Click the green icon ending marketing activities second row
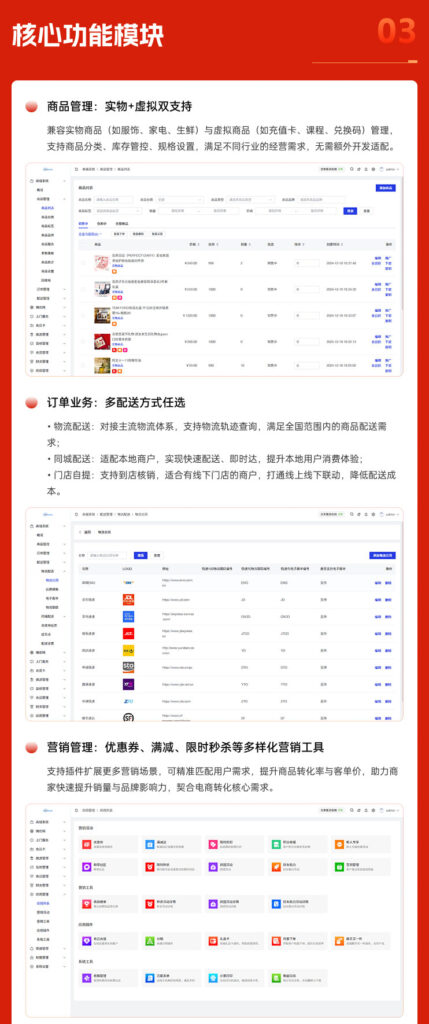 [x=339, y=867]
